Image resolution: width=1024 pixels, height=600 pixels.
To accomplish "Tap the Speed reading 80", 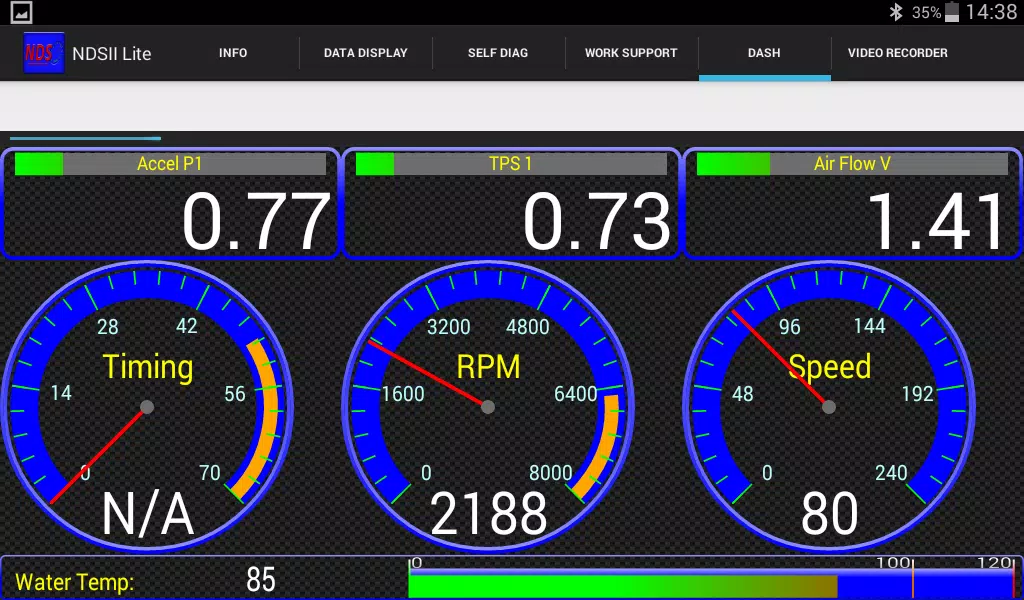I will click(x=829, y=514).
